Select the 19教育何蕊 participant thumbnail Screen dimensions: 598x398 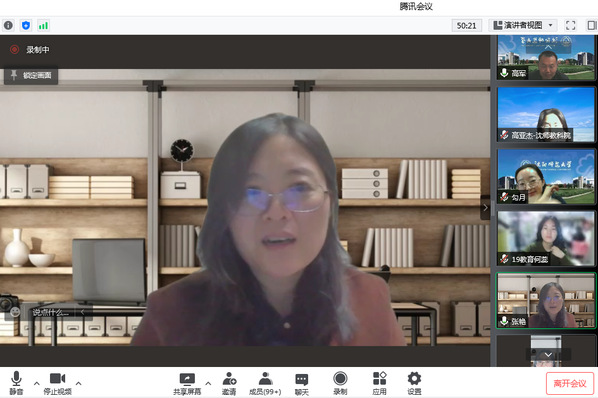[x=546, y=238]
